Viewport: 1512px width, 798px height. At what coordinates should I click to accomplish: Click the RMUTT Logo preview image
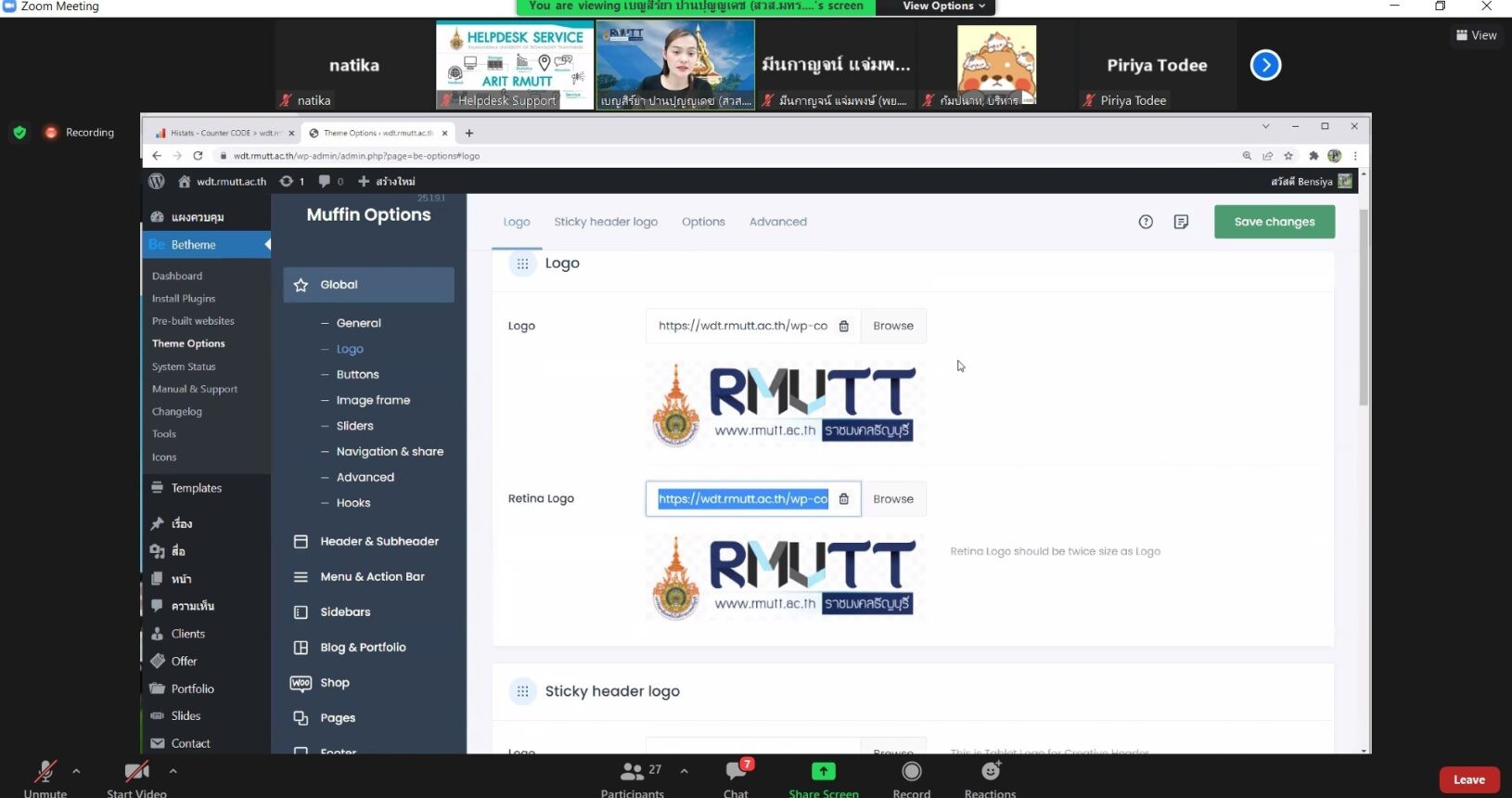785,405
